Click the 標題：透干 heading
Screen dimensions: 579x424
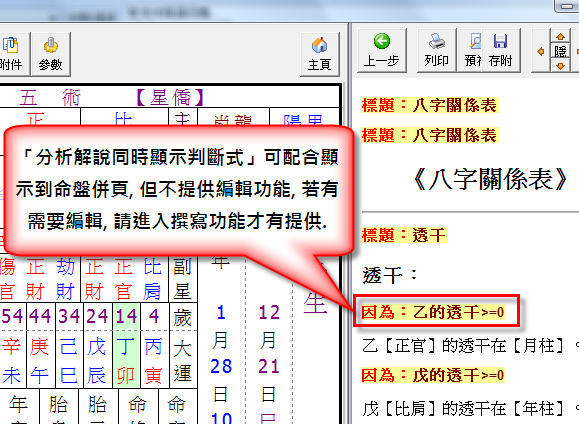(x=404, y=235)
